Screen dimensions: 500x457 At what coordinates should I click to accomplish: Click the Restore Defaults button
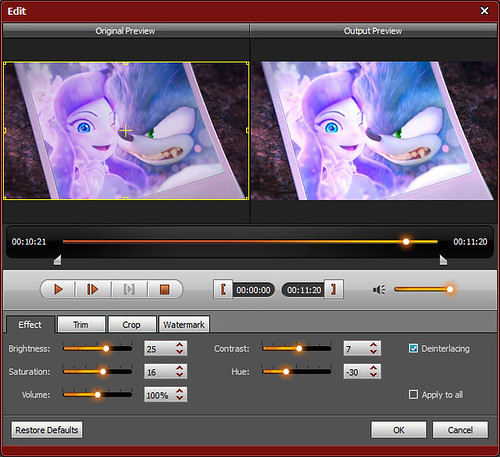point(47,430)
